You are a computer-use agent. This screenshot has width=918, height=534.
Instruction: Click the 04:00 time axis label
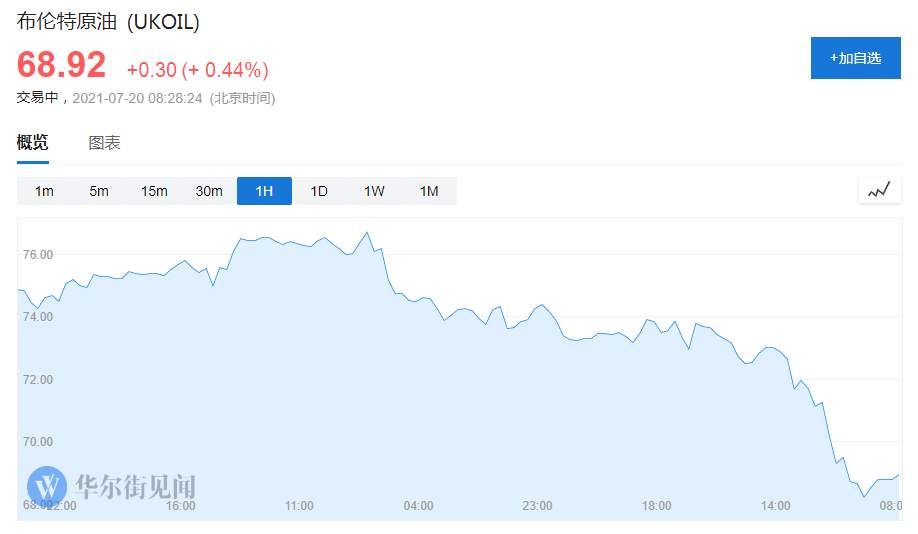(419, 505)
